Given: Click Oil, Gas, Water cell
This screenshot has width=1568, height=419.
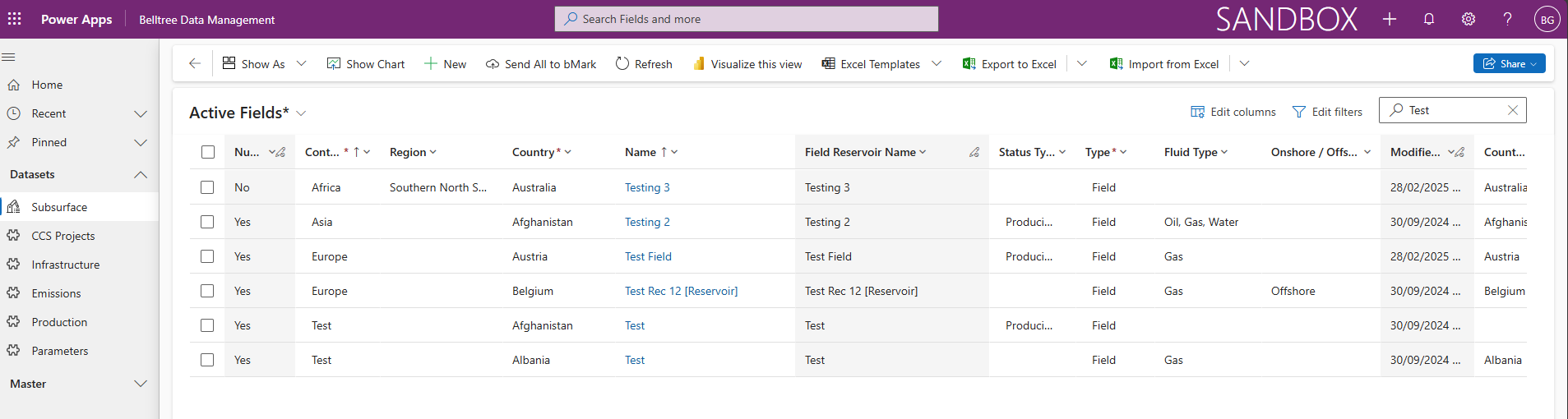Looking at the screenshot, I should pyautogui.click(x=1201, y=222).
